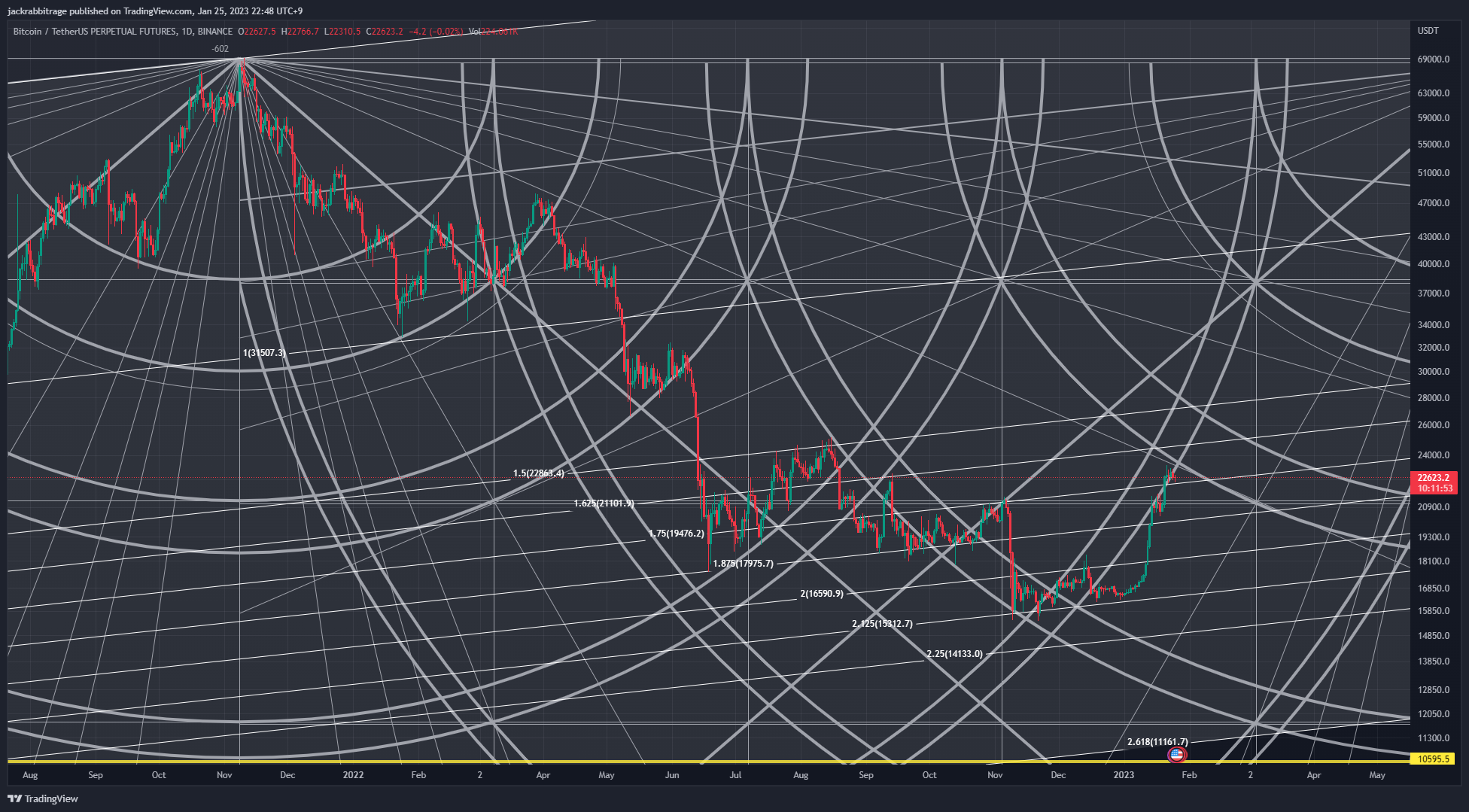This screenshot has width=1469, height=812.
Task: Click the 34000.0 price axis label
Action: [x=1434, y=325]
